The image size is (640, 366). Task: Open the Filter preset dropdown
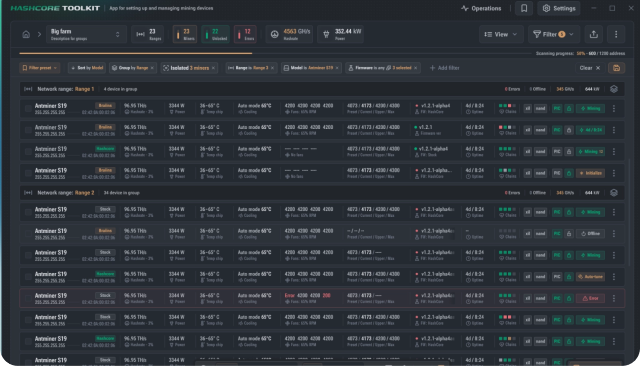(40, 68)
